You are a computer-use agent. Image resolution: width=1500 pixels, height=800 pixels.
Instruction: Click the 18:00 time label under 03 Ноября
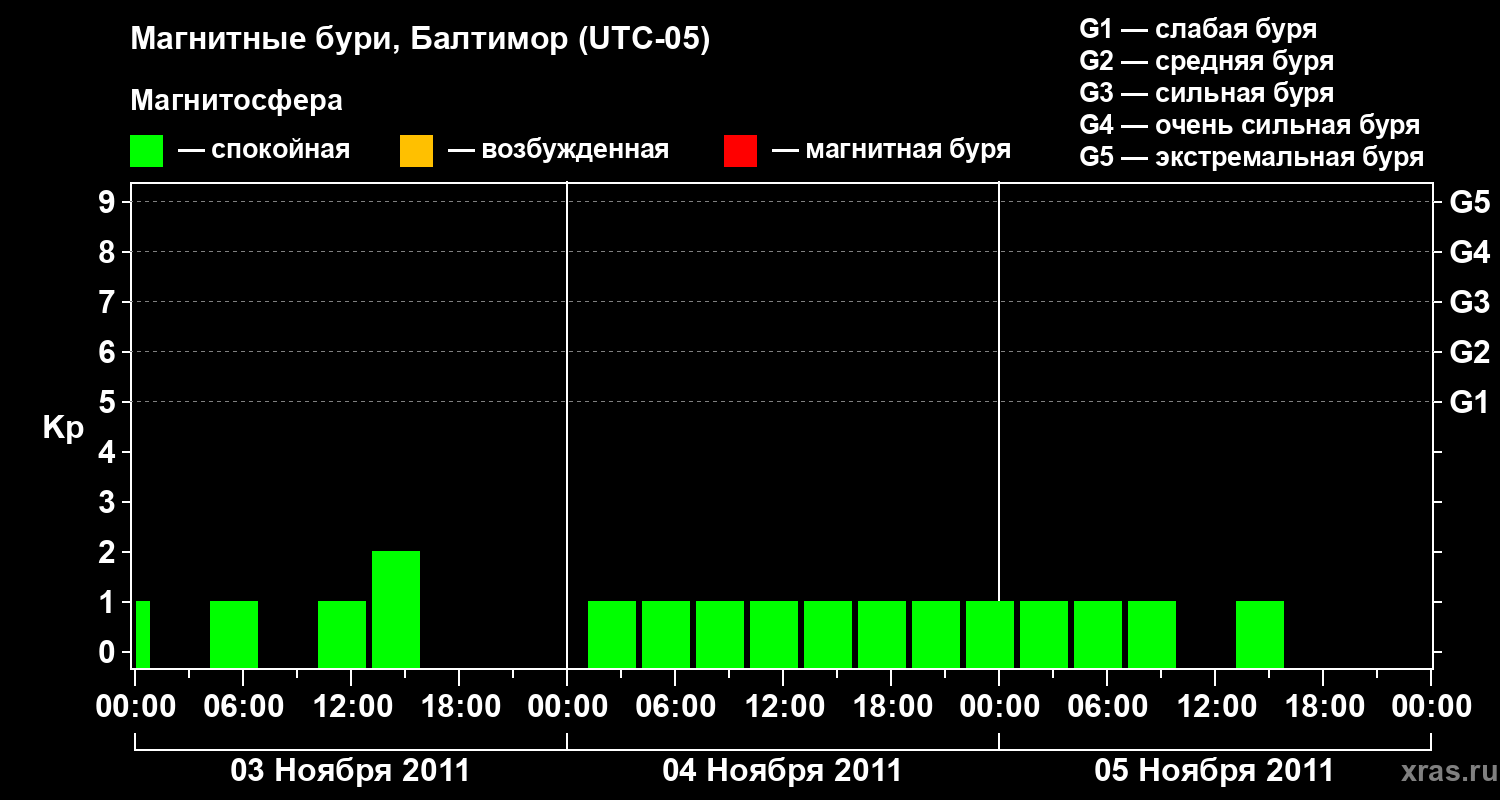[x=459, y=707]
